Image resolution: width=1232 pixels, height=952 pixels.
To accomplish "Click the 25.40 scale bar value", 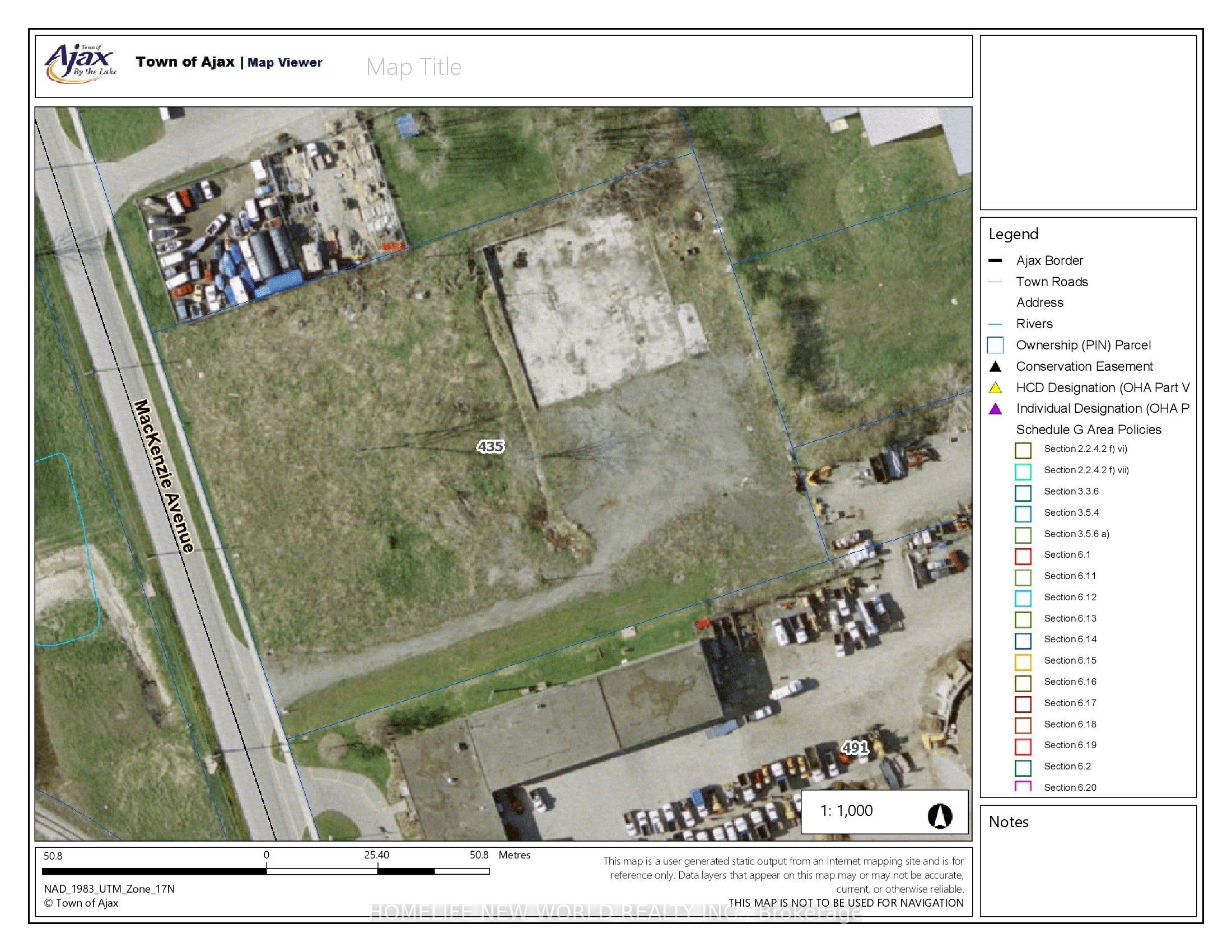I will (x=376, y=855).
